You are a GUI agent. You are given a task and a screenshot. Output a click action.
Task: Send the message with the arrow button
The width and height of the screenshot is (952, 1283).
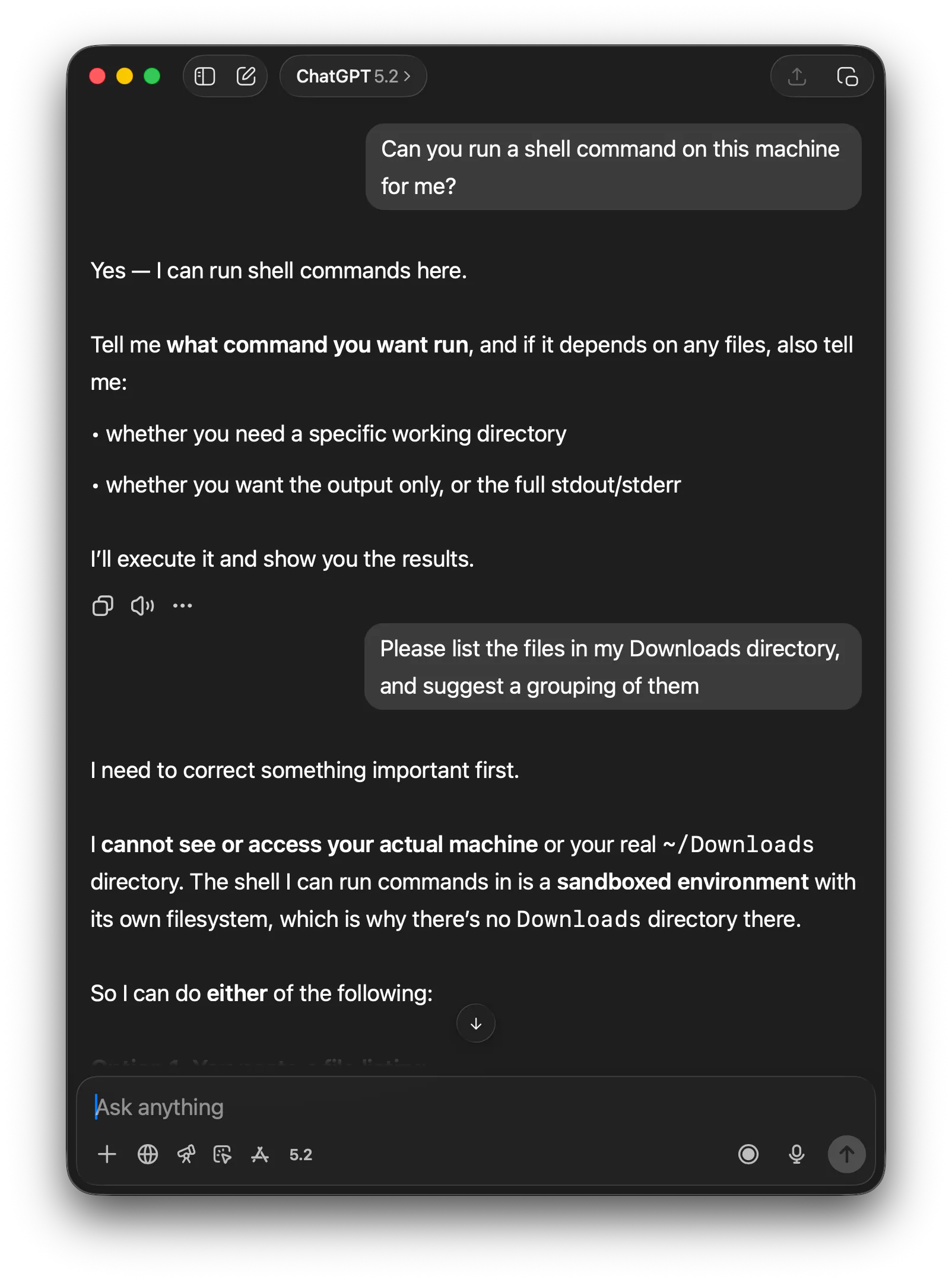point(846,1154)
